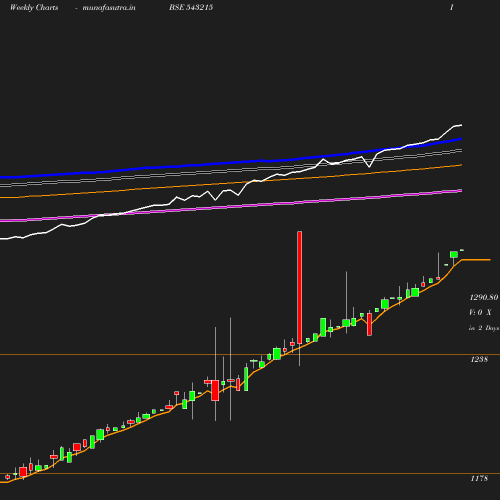Click the 1238 price level label
Image resolution: width=500 pixels, height=500 pixels.
pos(479,359)
